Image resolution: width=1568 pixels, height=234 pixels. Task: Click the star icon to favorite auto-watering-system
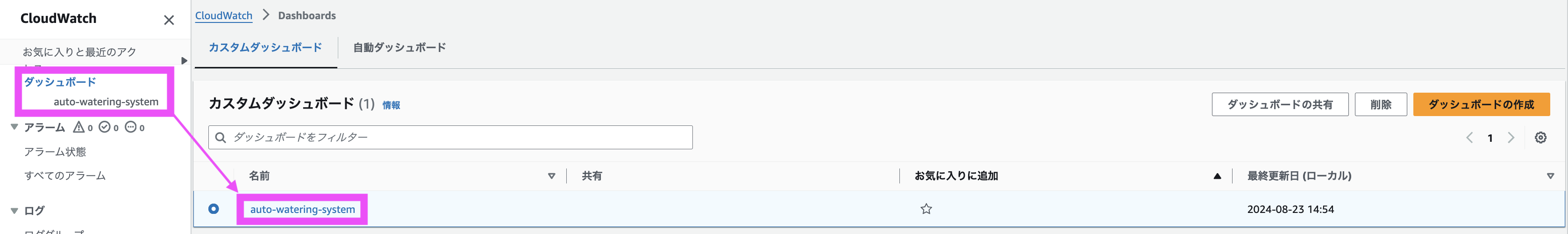pyautogui.click(x=926, y=209)
